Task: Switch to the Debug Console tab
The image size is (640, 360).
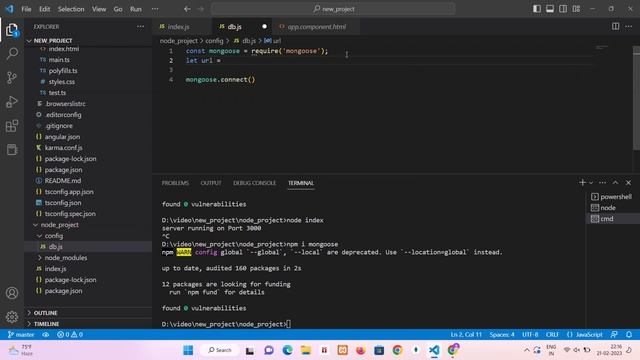Action: click(x=255, y=183)
